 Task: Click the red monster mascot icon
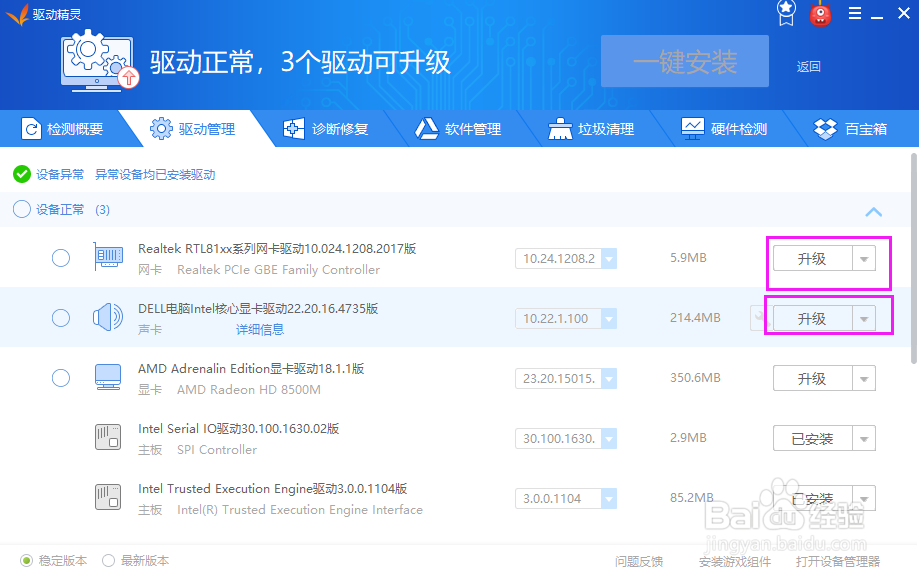[820, 14]
